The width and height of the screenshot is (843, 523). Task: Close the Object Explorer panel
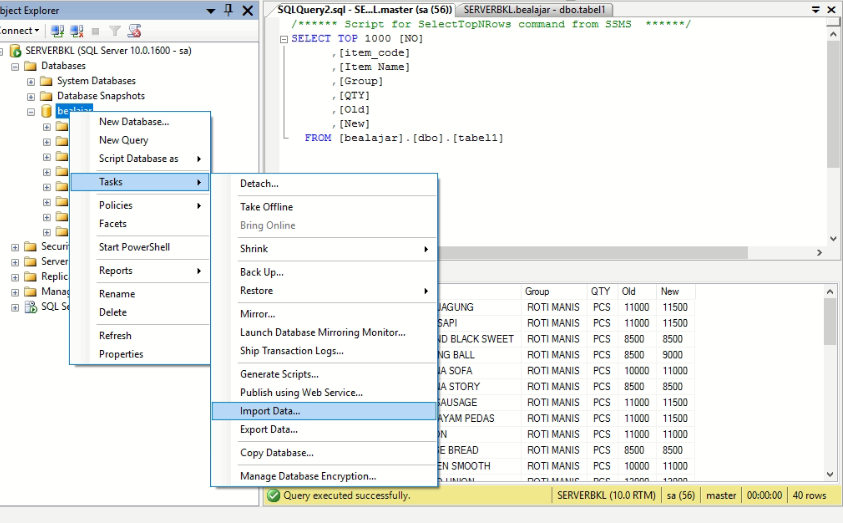tap(247, 10)
